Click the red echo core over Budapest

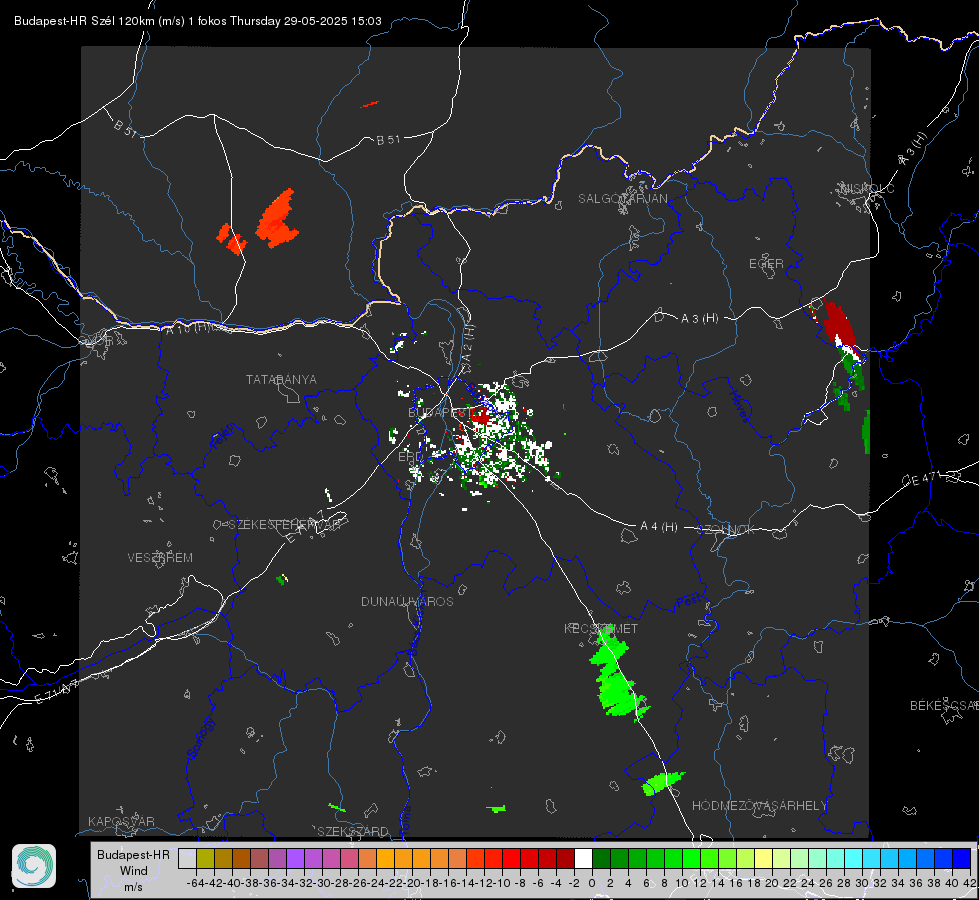click(x=481, y=416)
